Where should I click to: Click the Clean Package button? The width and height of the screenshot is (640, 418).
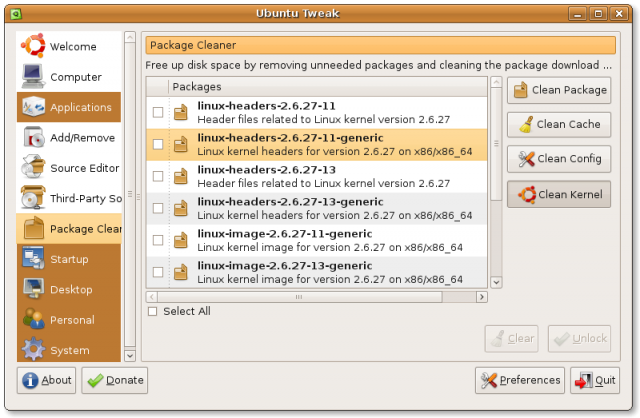coord(559,90)
